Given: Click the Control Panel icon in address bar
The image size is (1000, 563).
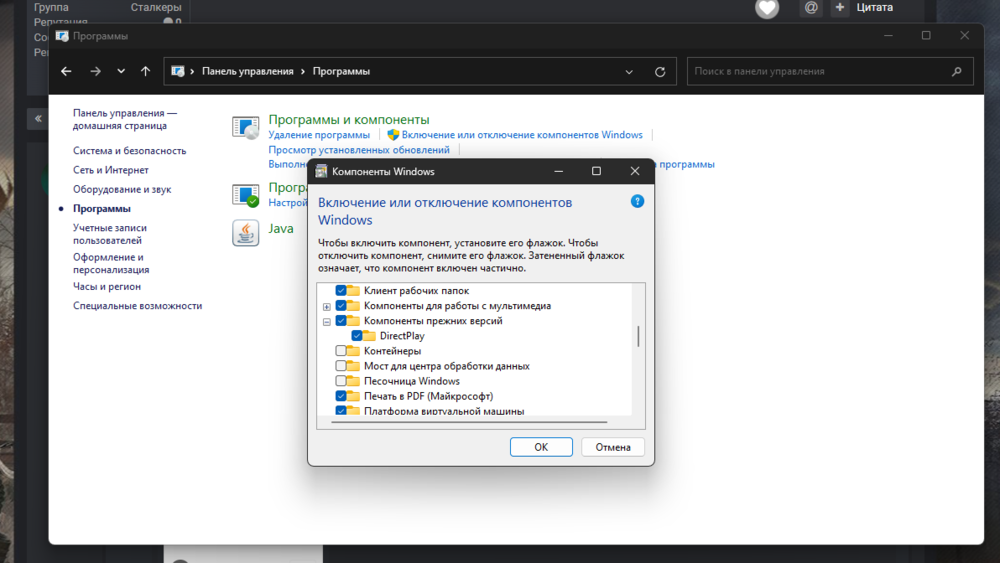Looking at the screenshot, I should coord(178,71).
